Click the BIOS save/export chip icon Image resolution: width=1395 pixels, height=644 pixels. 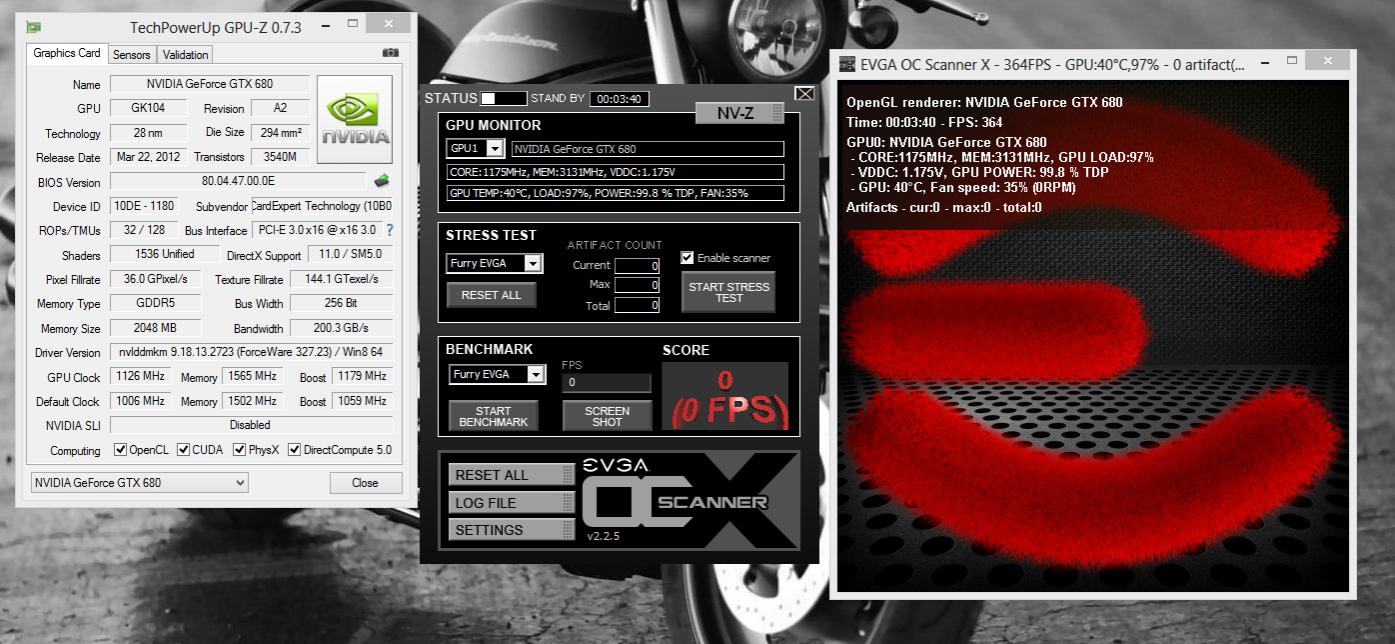point(381,181)
